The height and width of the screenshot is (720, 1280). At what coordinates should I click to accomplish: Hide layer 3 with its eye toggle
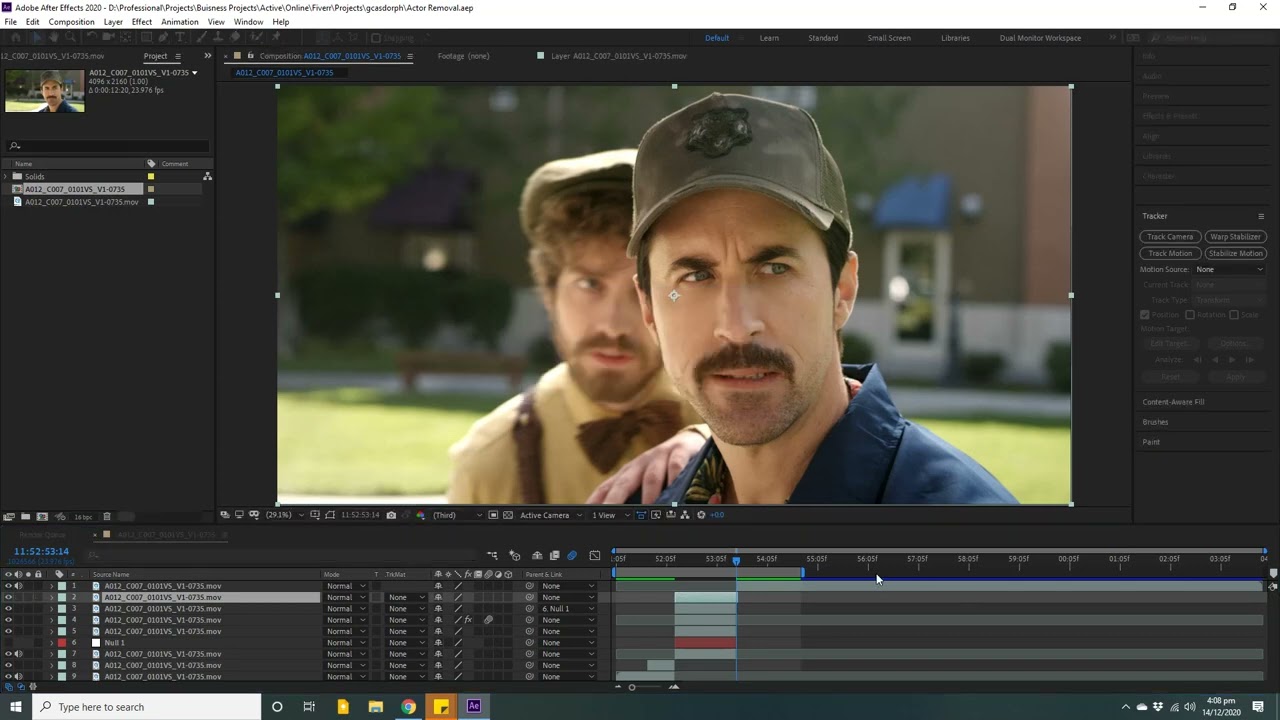(x=8, y=608)
